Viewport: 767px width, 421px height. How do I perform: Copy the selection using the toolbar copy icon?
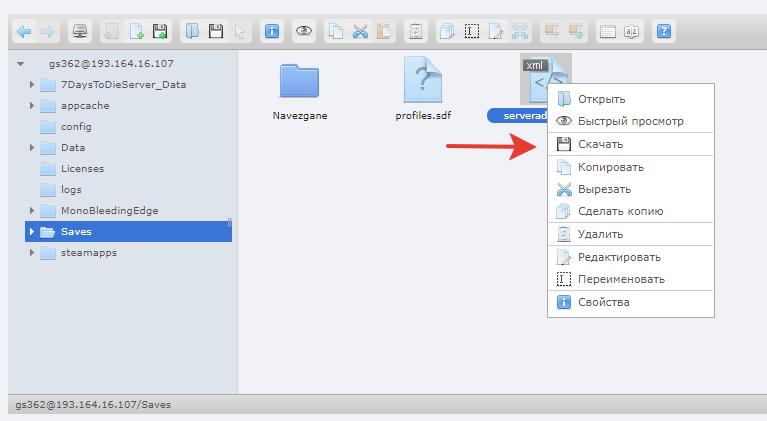(336, 32)
